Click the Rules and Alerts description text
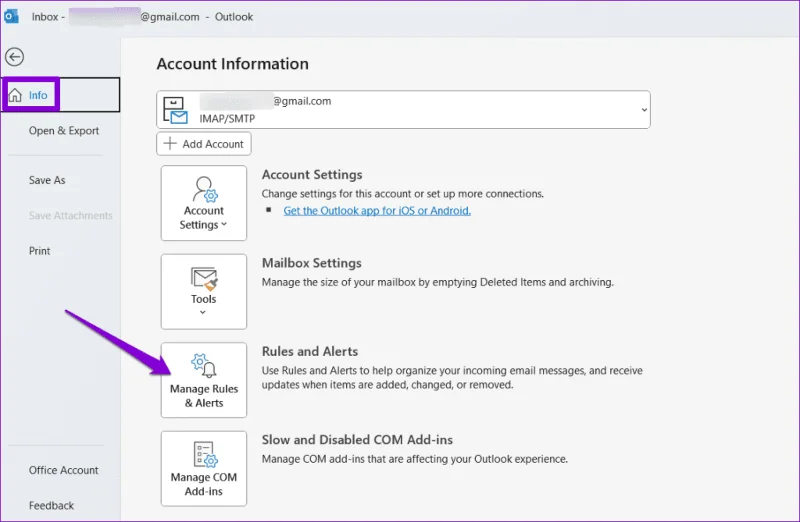 coord(452,378)
